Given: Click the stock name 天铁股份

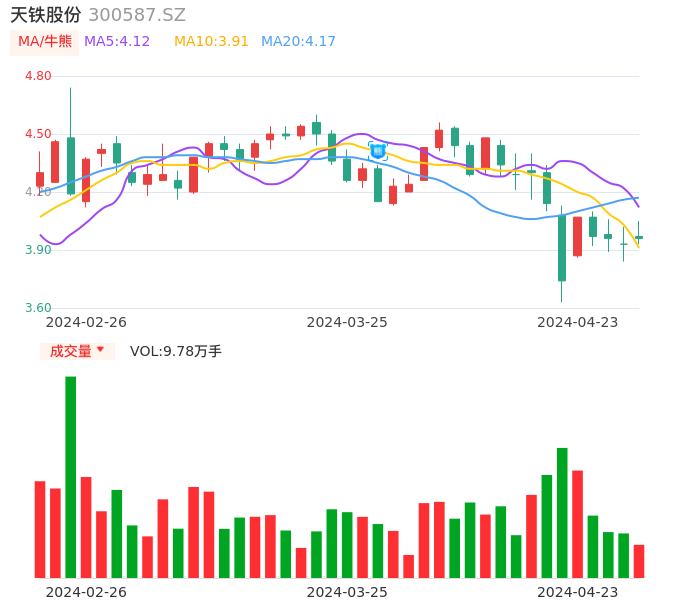Looking at the screenshot, I should point(46,15).
